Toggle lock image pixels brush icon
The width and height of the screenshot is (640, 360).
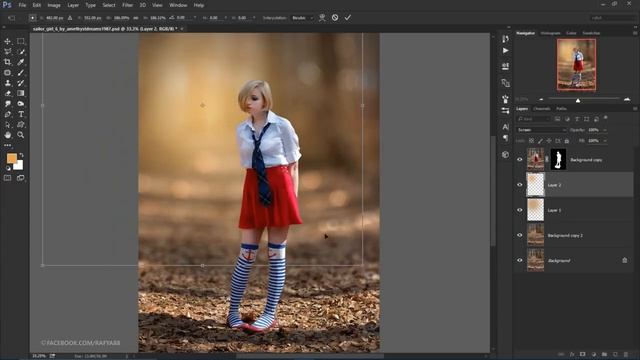tap(540, 141)
